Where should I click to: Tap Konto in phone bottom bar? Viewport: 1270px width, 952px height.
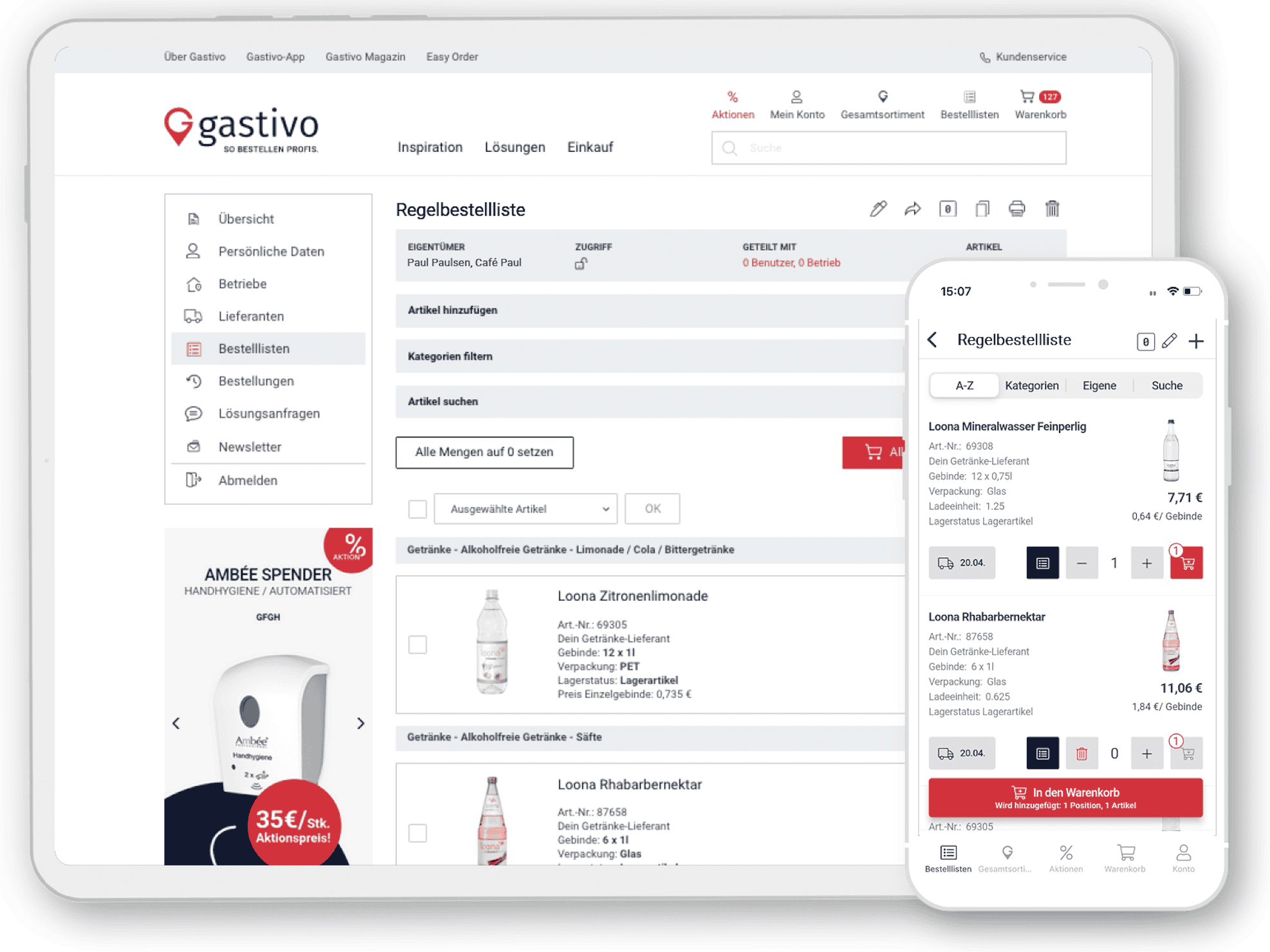coord(1183,859)
